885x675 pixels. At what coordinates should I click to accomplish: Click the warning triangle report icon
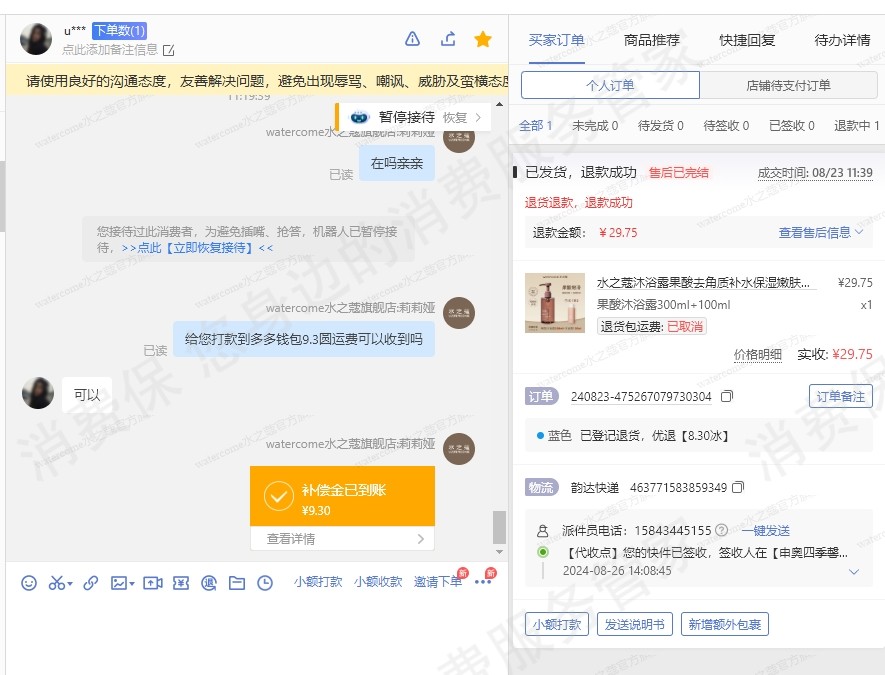[413, 39]
